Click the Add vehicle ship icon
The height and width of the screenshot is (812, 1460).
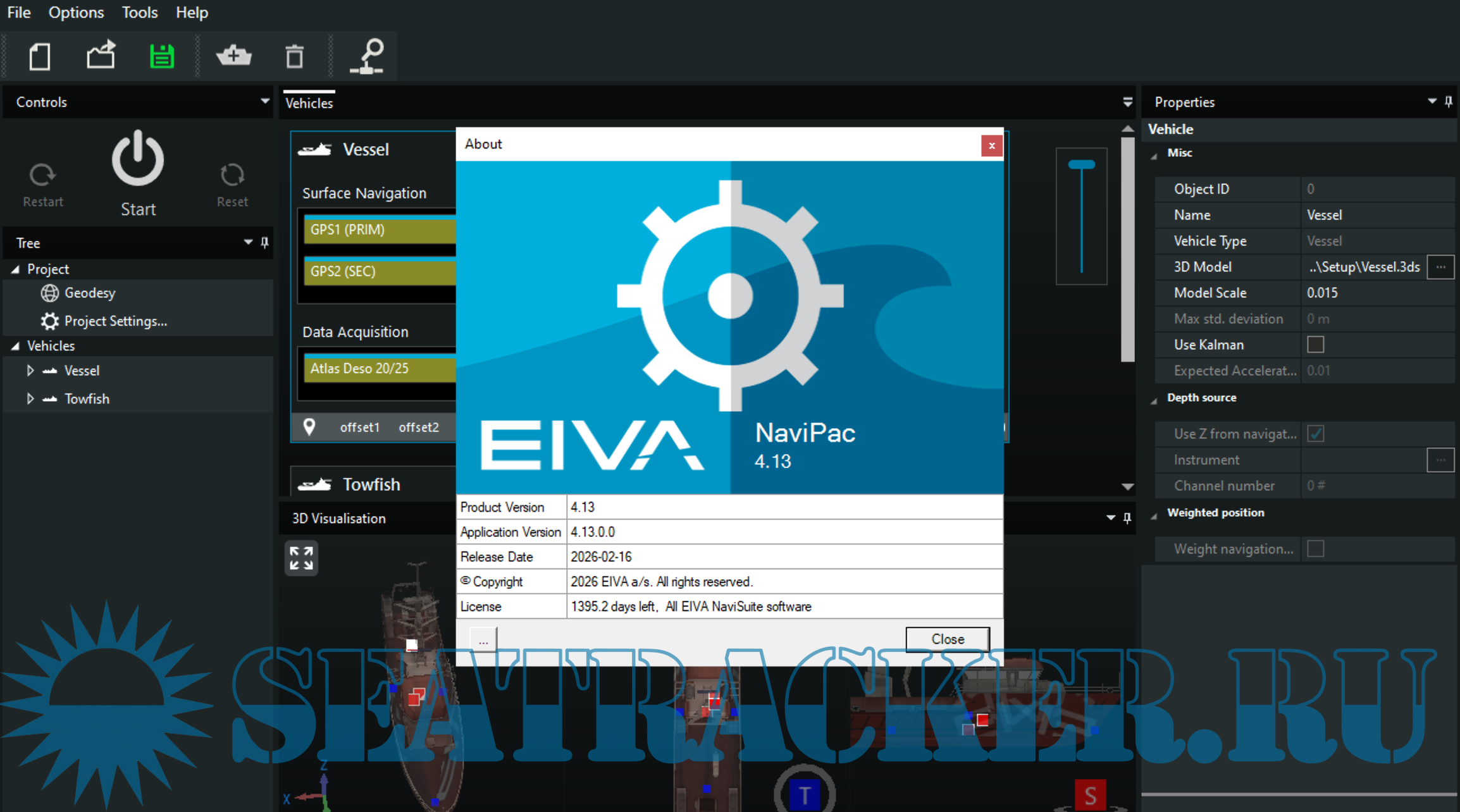click(x=234, y=56)
